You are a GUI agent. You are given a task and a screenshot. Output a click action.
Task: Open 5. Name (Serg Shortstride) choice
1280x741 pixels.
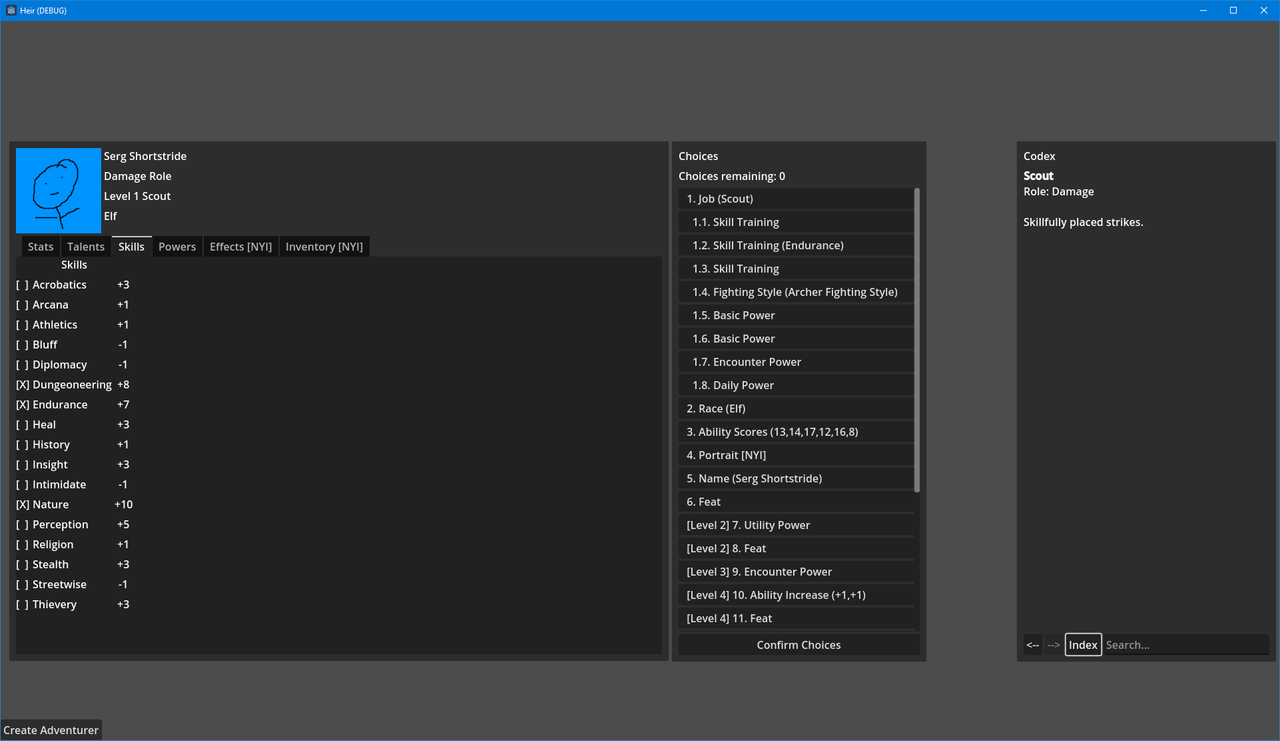point(796,479)
